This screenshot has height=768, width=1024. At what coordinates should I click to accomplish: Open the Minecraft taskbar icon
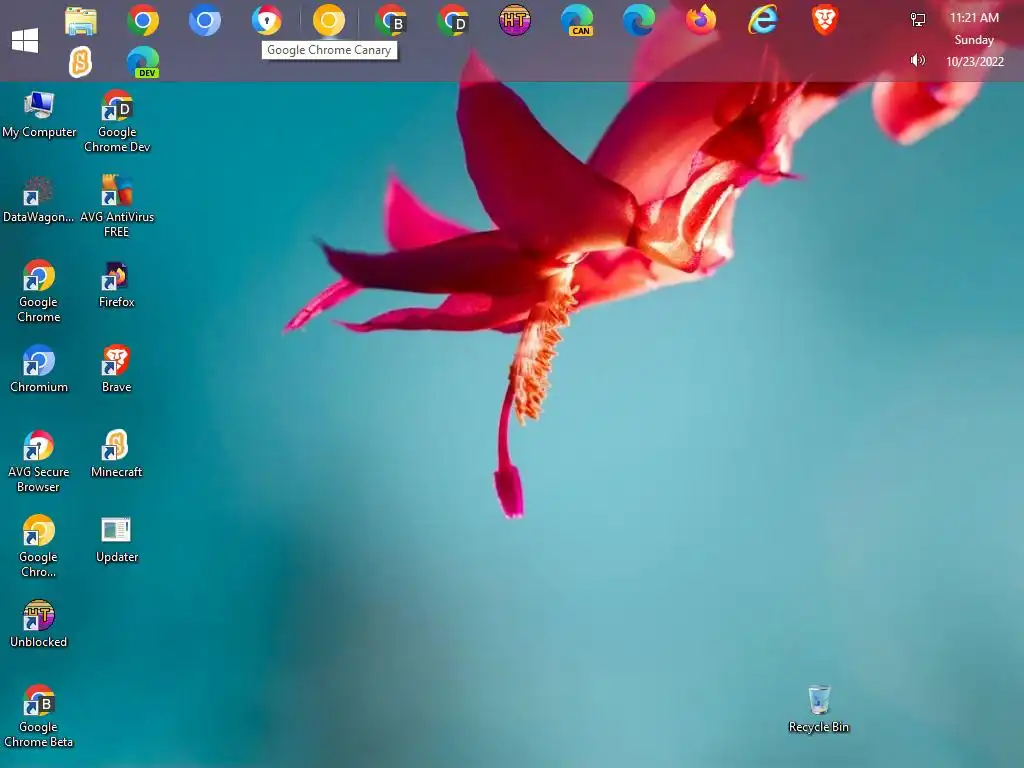tap(81, 63)
